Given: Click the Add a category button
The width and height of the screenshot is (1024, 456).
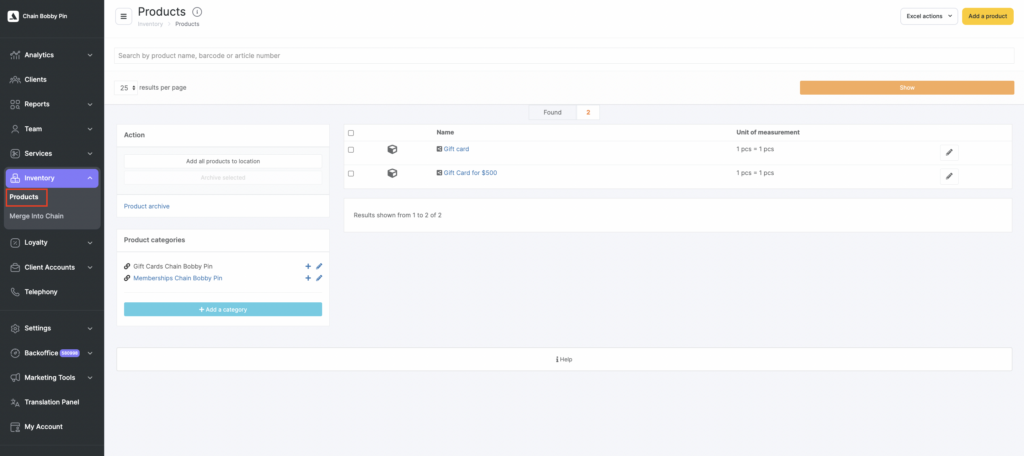Looking at the screenshot, I should pos(223,309).
